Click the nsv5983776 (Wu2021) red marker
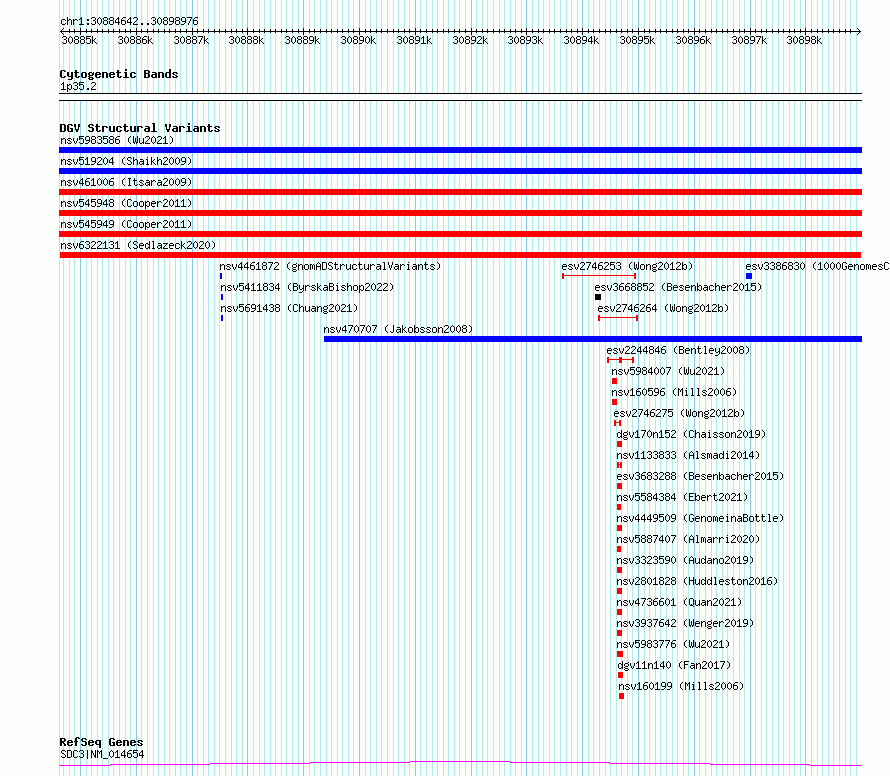 [x=620, y=654]
